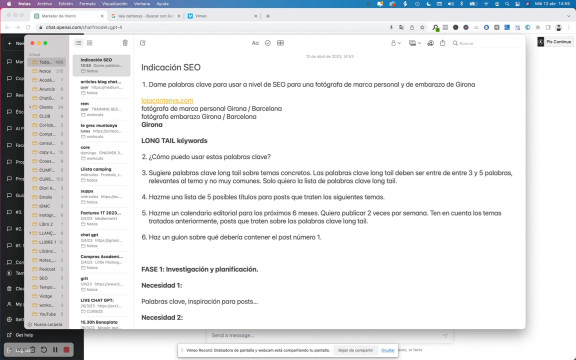Expand the 'LLANÇ...' folder arrow
The width and height of the screenshot is (576, 360).
[x=30, y=233]
